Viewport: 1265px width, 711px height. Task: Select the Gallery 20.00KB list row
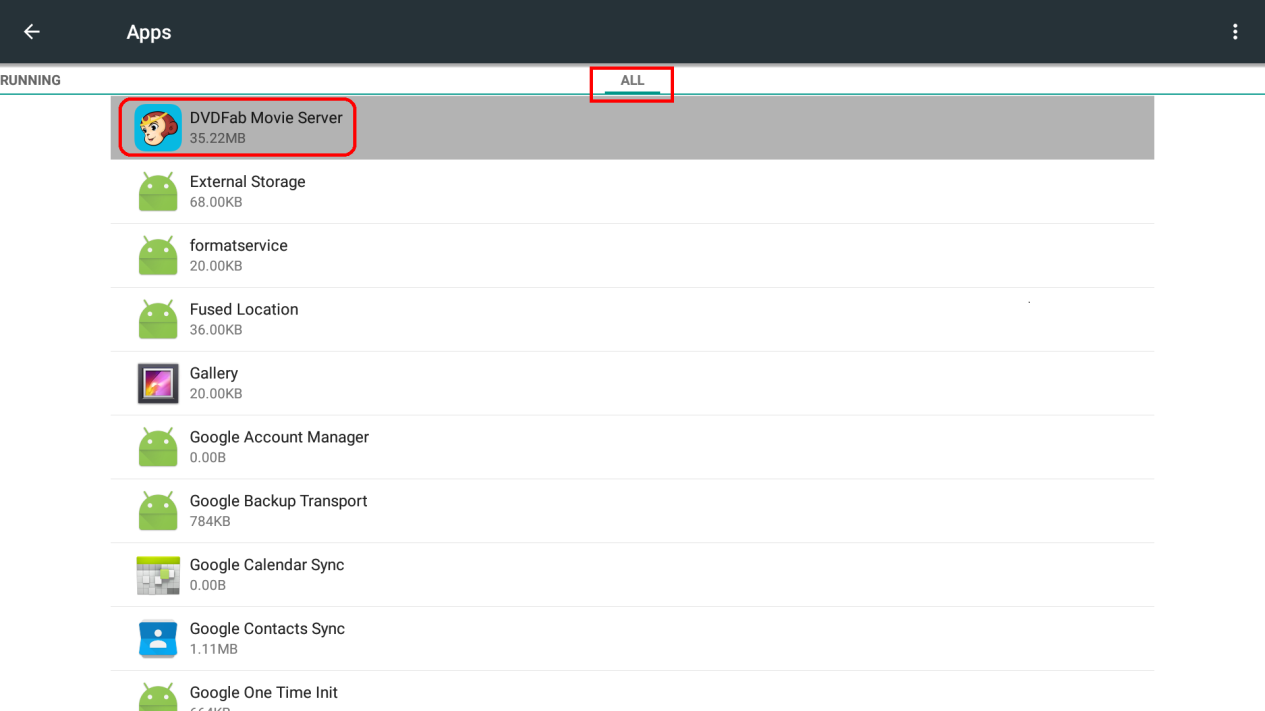pos(632,384)
